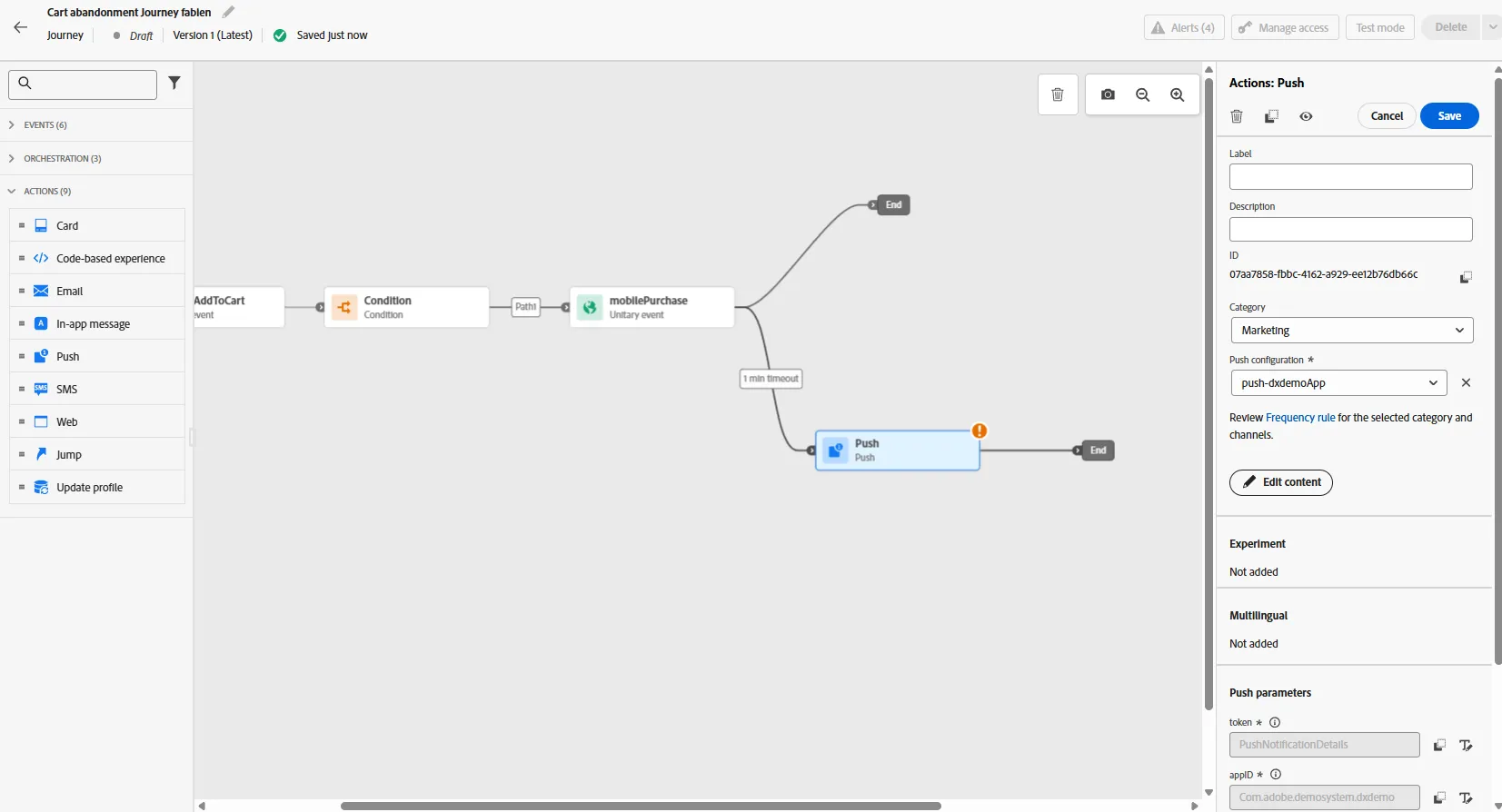This screenshot has width=1502, height=812.
Task: Click the Description input field
Action: (1350, 229)
